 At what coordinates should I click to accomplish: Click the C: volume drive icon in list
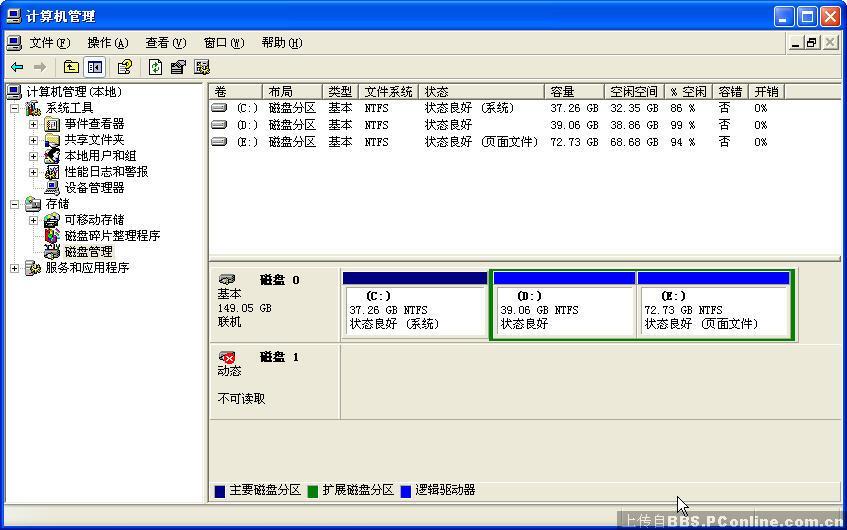[x=219, y=108]
